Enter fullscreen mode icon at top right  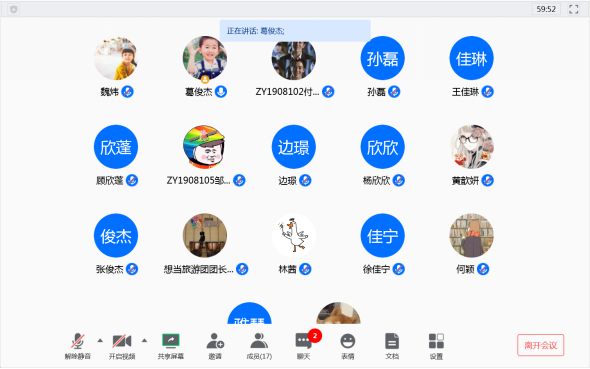click(x=573, y=9)
